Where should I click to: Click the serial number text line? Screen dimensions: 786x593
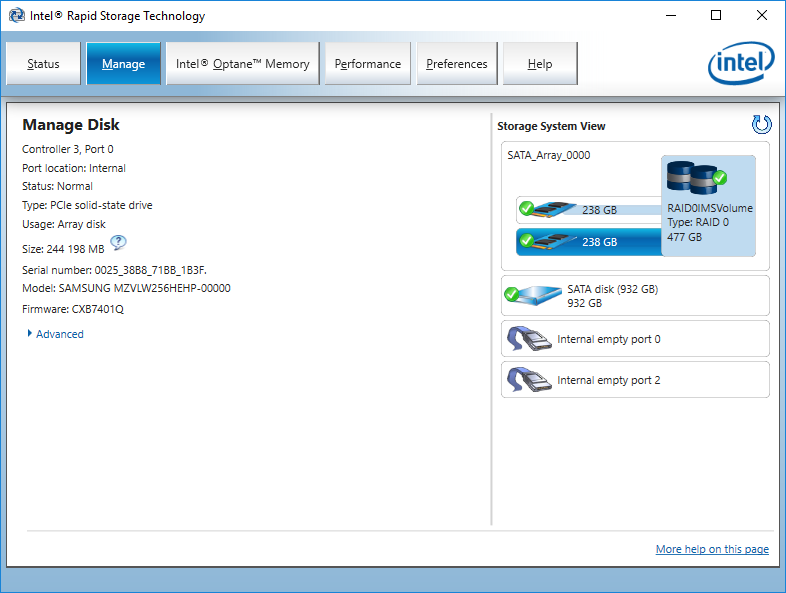(114, 270)
